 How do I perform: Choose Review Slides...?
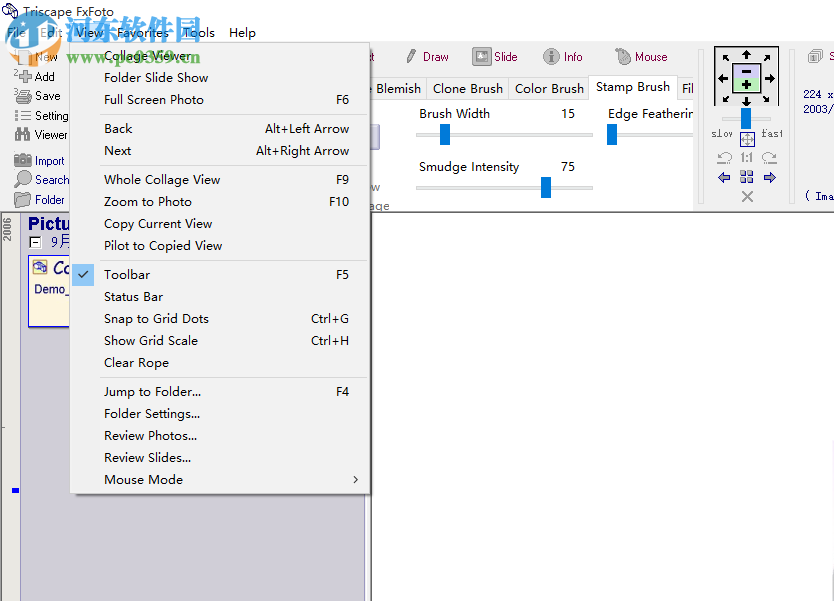(220, 457)
